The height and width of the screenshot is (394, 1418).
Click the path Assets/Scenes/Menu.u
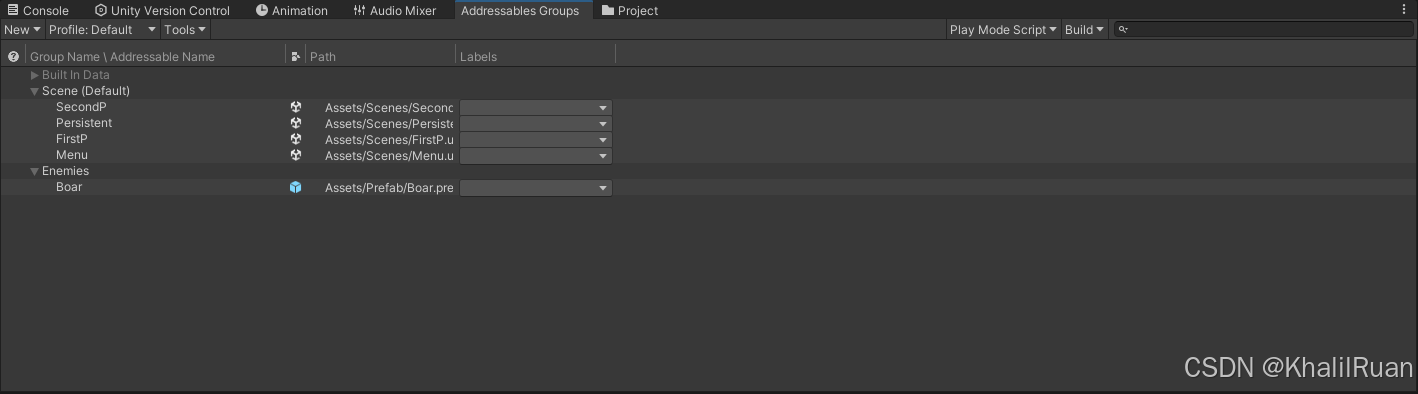(x=389, y=155)
